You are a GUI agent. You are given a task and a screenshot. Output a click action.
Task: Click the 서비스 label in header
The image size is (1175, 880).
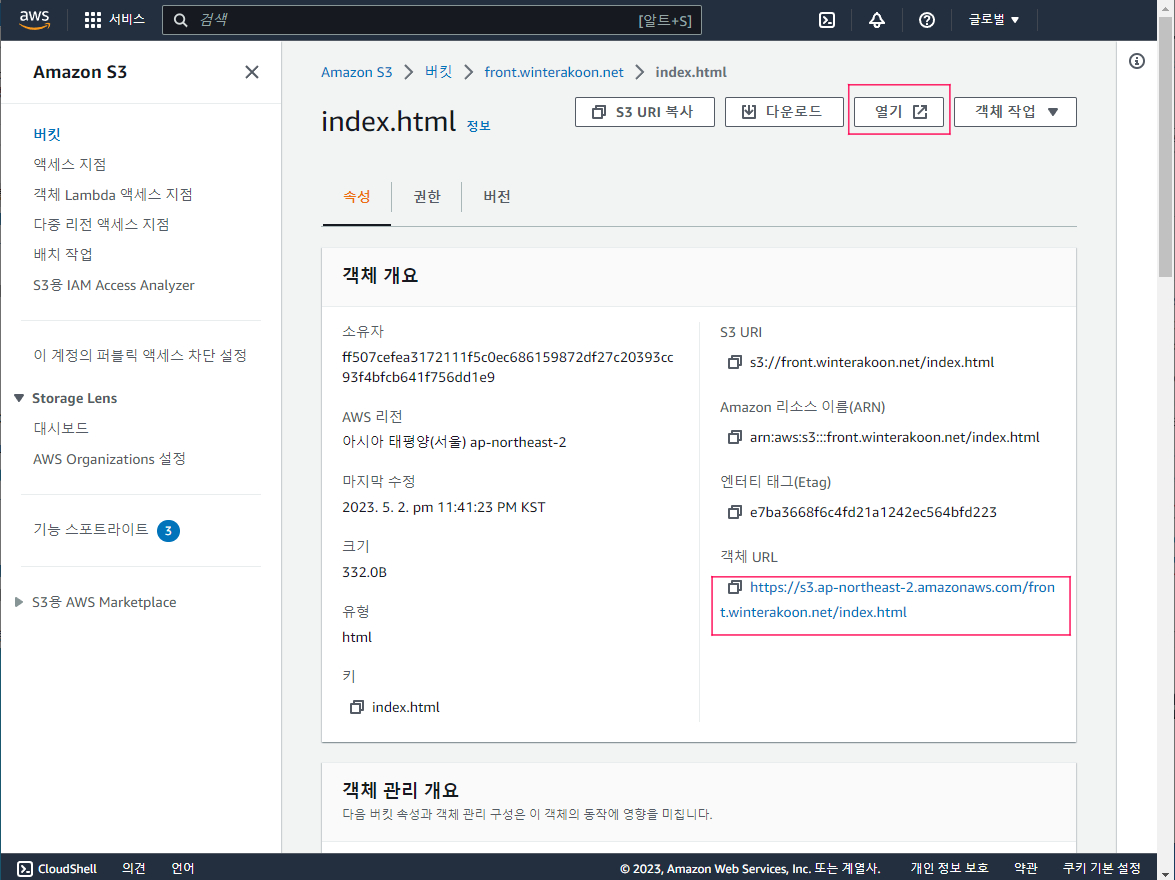[x=127, y=19]
